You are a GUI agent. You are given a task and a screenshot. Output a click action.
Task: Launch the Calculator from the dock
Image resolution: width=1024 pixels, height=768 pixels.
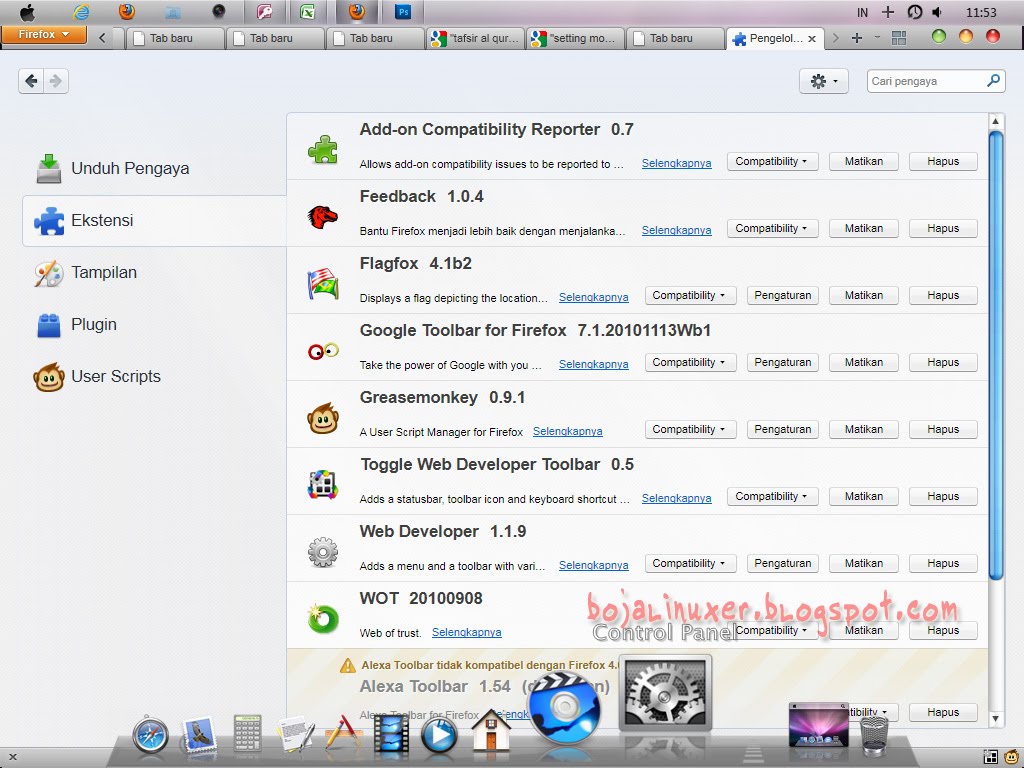[x=248, y=734]
